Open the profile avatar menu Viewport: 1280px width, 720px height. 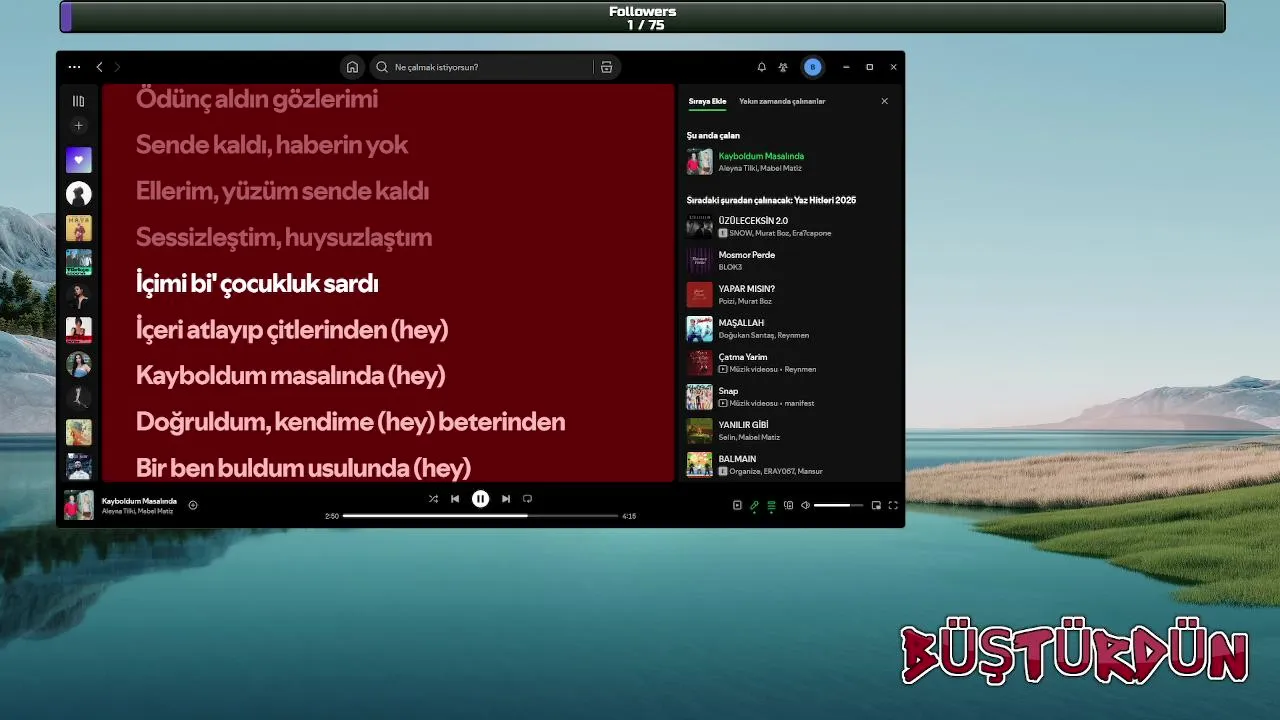coord(812,67)
